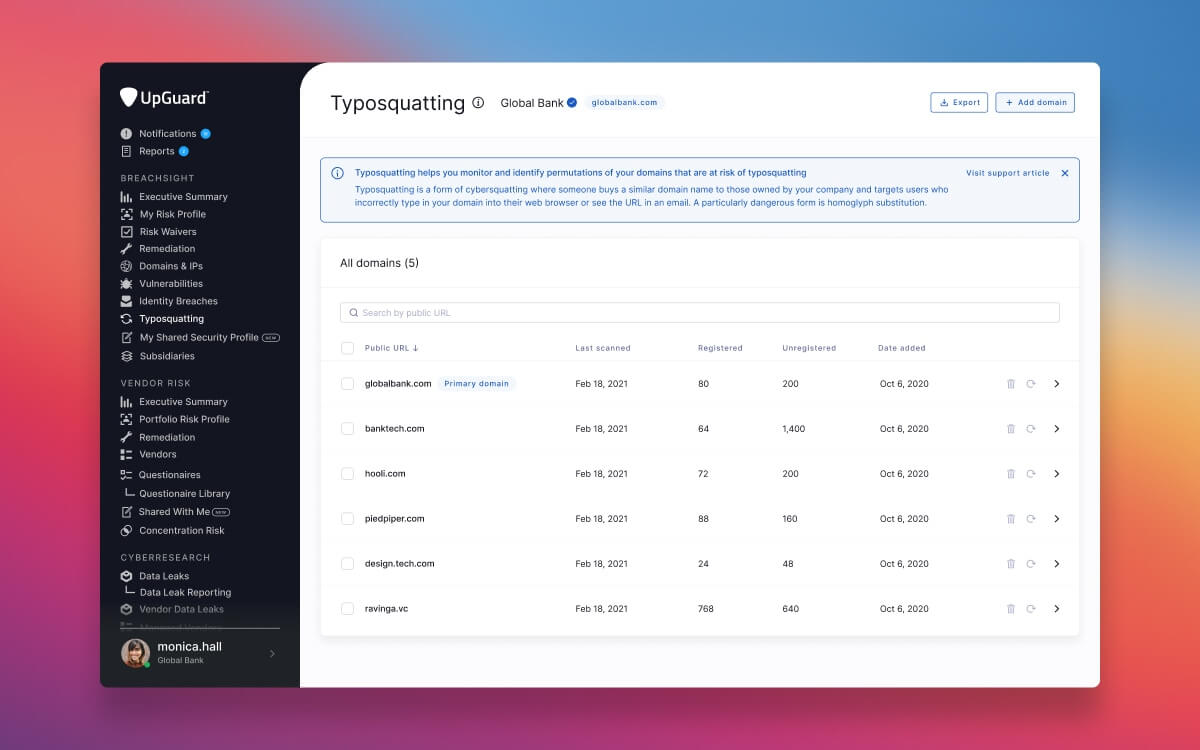Click the Shared With Me icon
Viewport: 1200px width, 750px height.
tap(126, 512)
